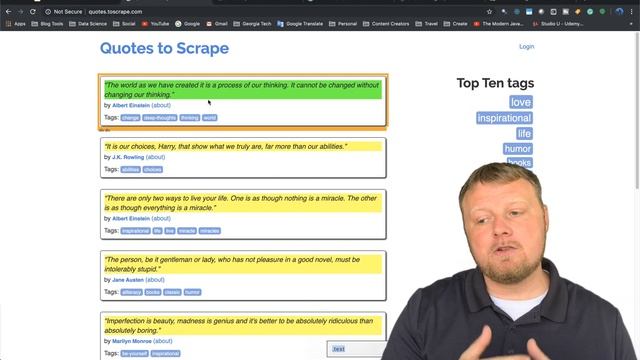640x360 pixels.
Task: Click the be-yourself tag
Action: (134, 353)
